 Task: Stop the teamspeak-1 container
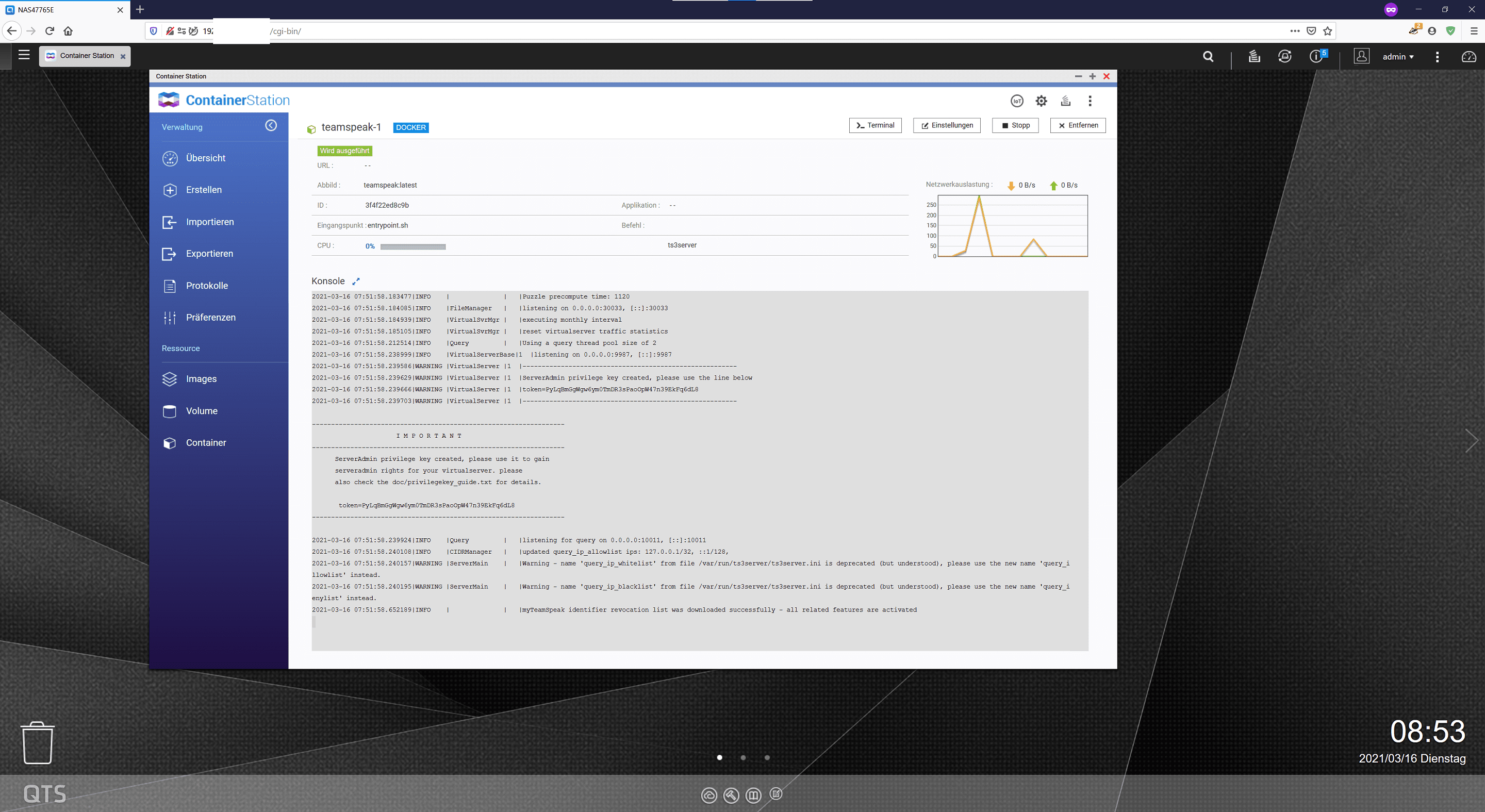1015,125
